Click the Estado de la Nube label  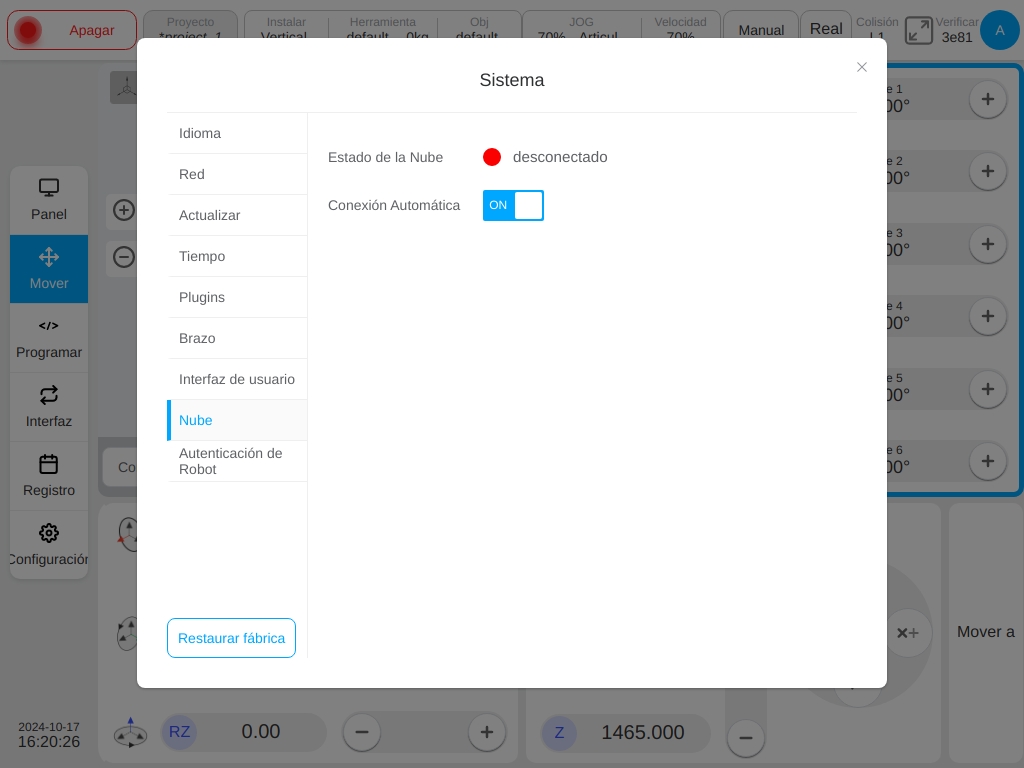pos(385,157)
